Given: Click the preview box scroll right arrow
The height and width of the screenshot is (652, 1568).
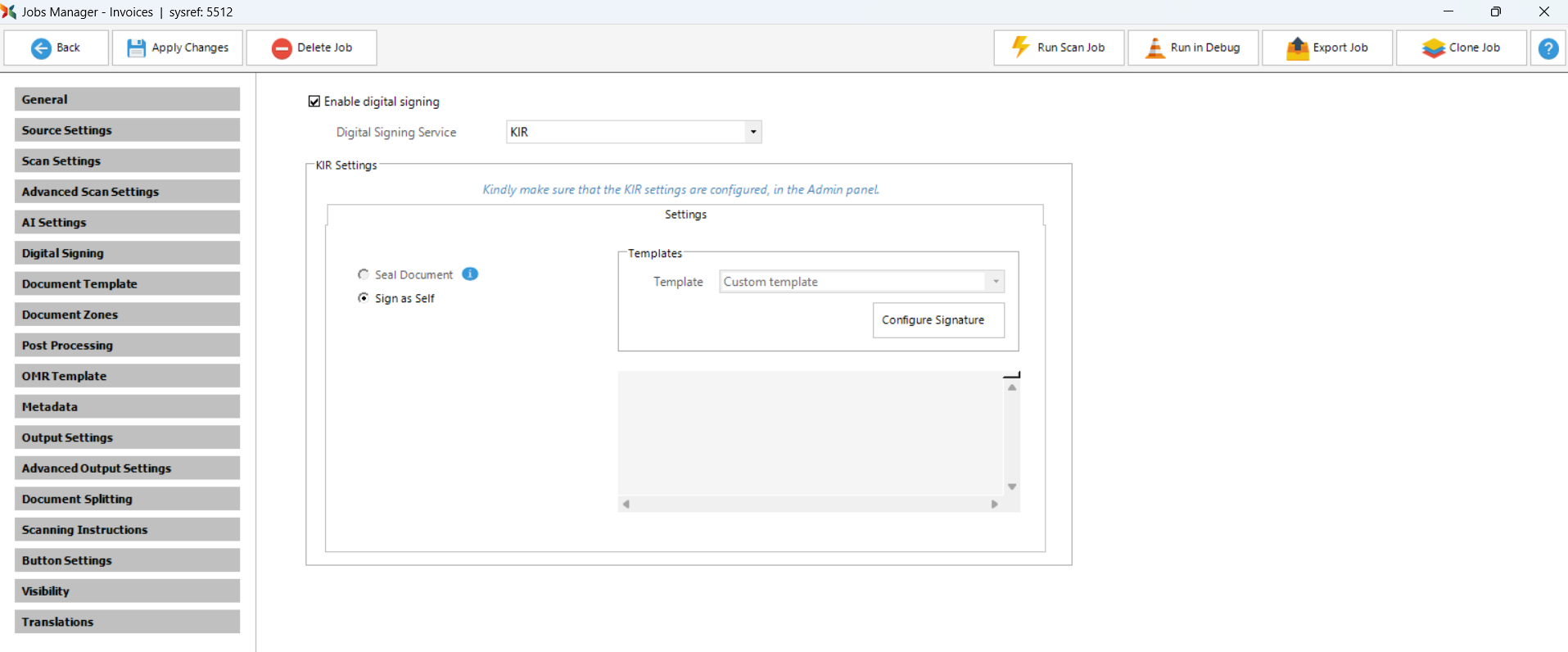Looking at the screenshot, I should tap(994, 505).
